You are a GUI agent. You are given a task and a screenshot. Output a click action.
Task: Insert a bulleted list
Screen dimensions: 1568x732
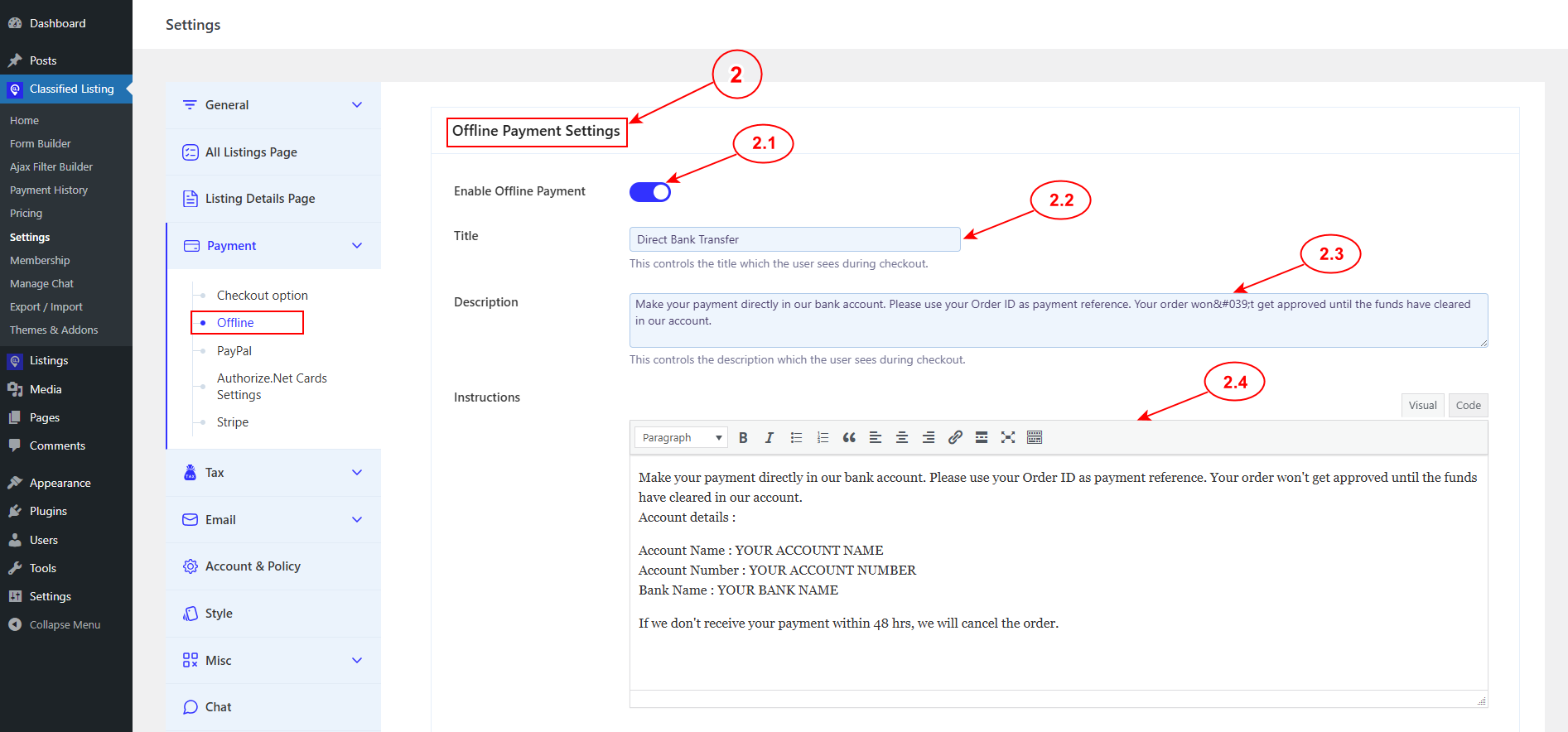[796, 437]
